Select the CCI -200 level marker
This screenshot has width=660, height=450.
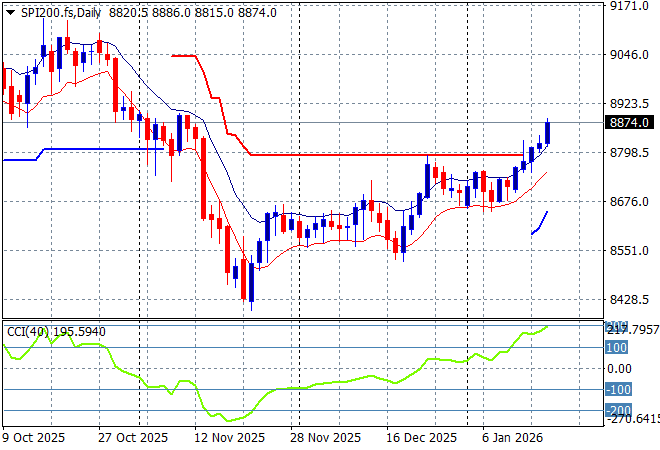click(x=617, y=410)
